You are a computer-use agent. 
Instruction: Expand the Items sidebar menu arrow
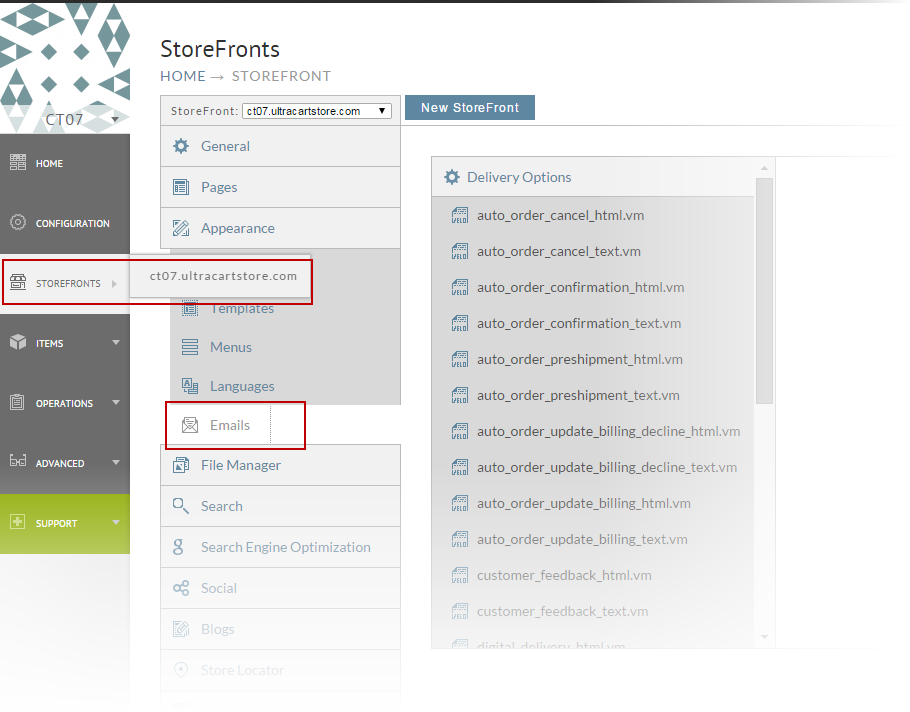click(x=115, y=342)
